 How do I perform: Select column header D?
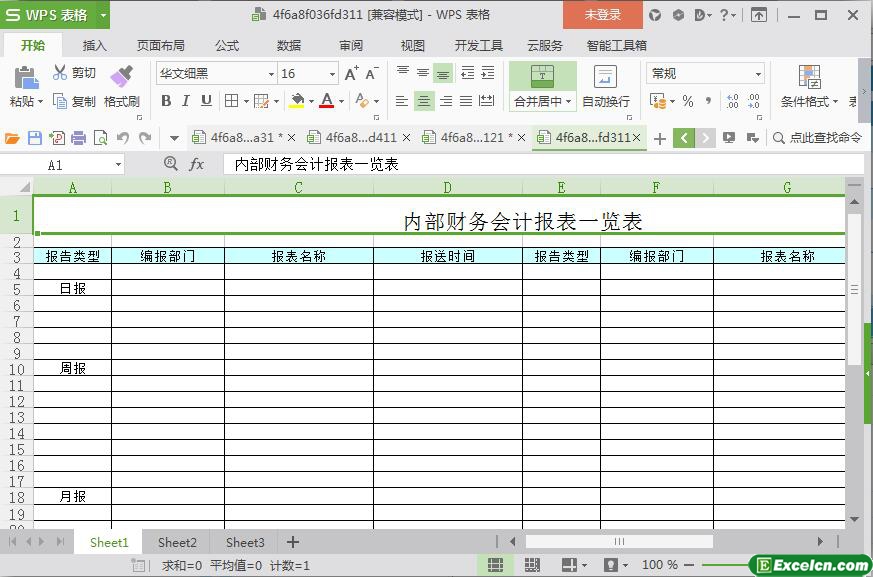[448, 188]
